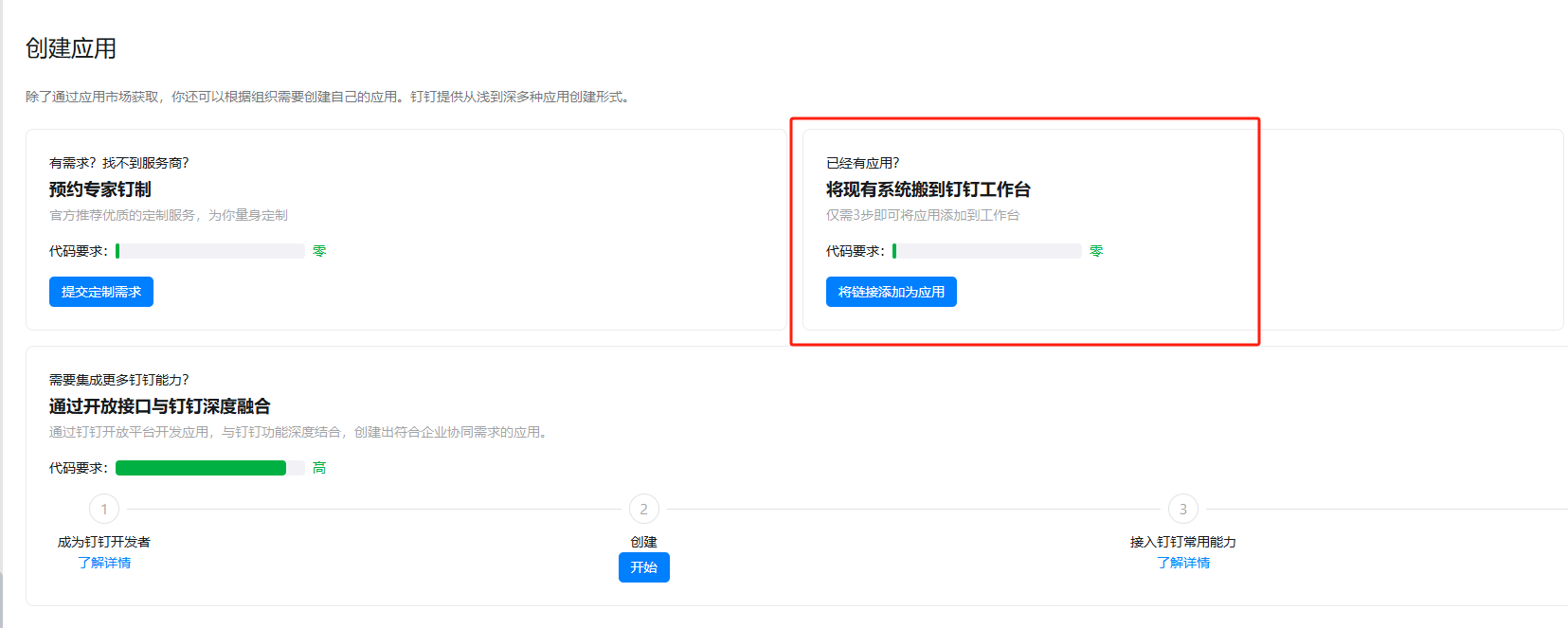Click the text 官方推荐优质的定制服务，为你量身定制
The height and width of the screenshot is (628, 1568).
pos(169,215)
